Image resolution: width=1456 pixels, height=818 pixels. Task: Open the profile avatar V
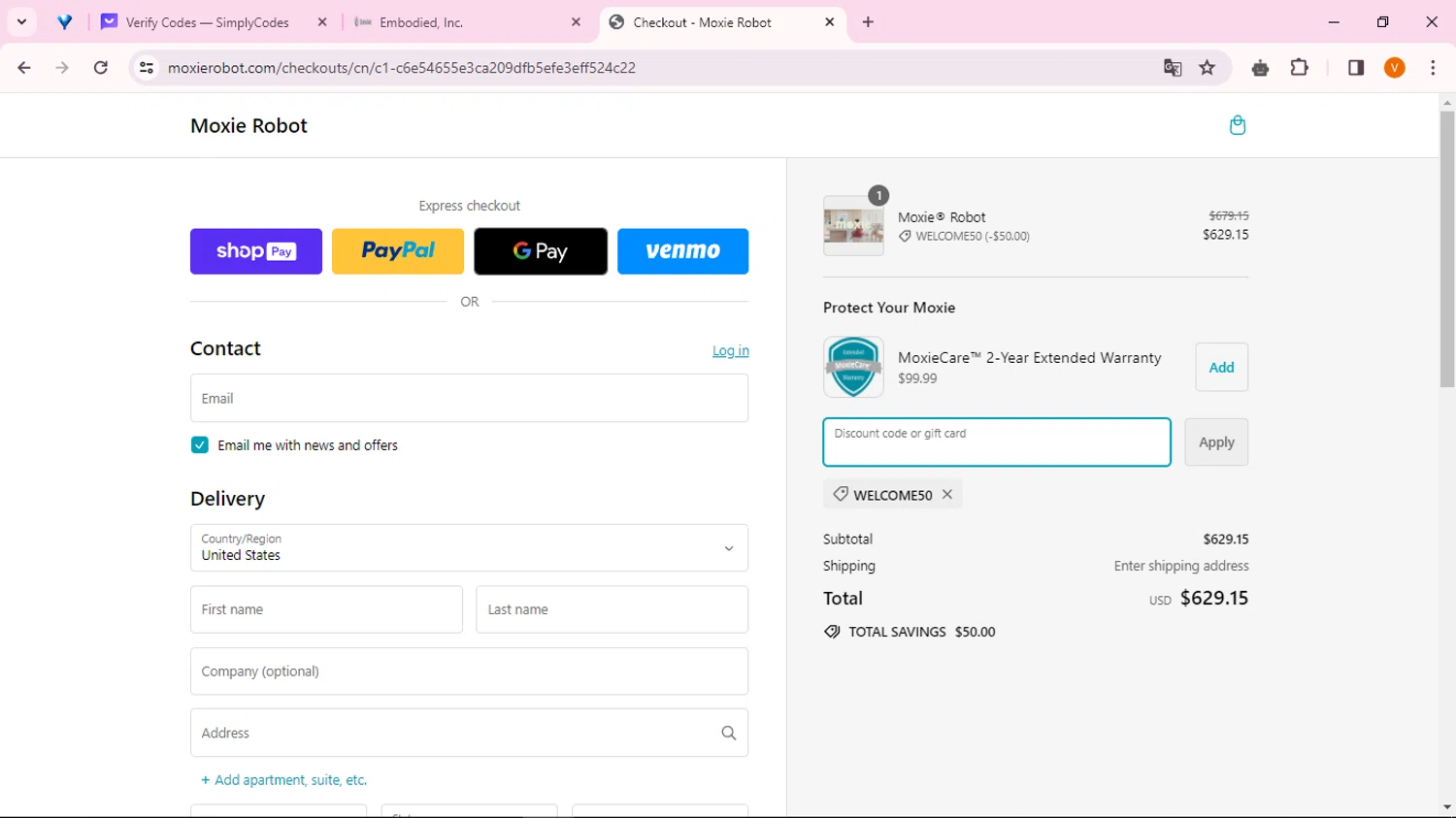pyautogui.click(x=1395, y=68)
